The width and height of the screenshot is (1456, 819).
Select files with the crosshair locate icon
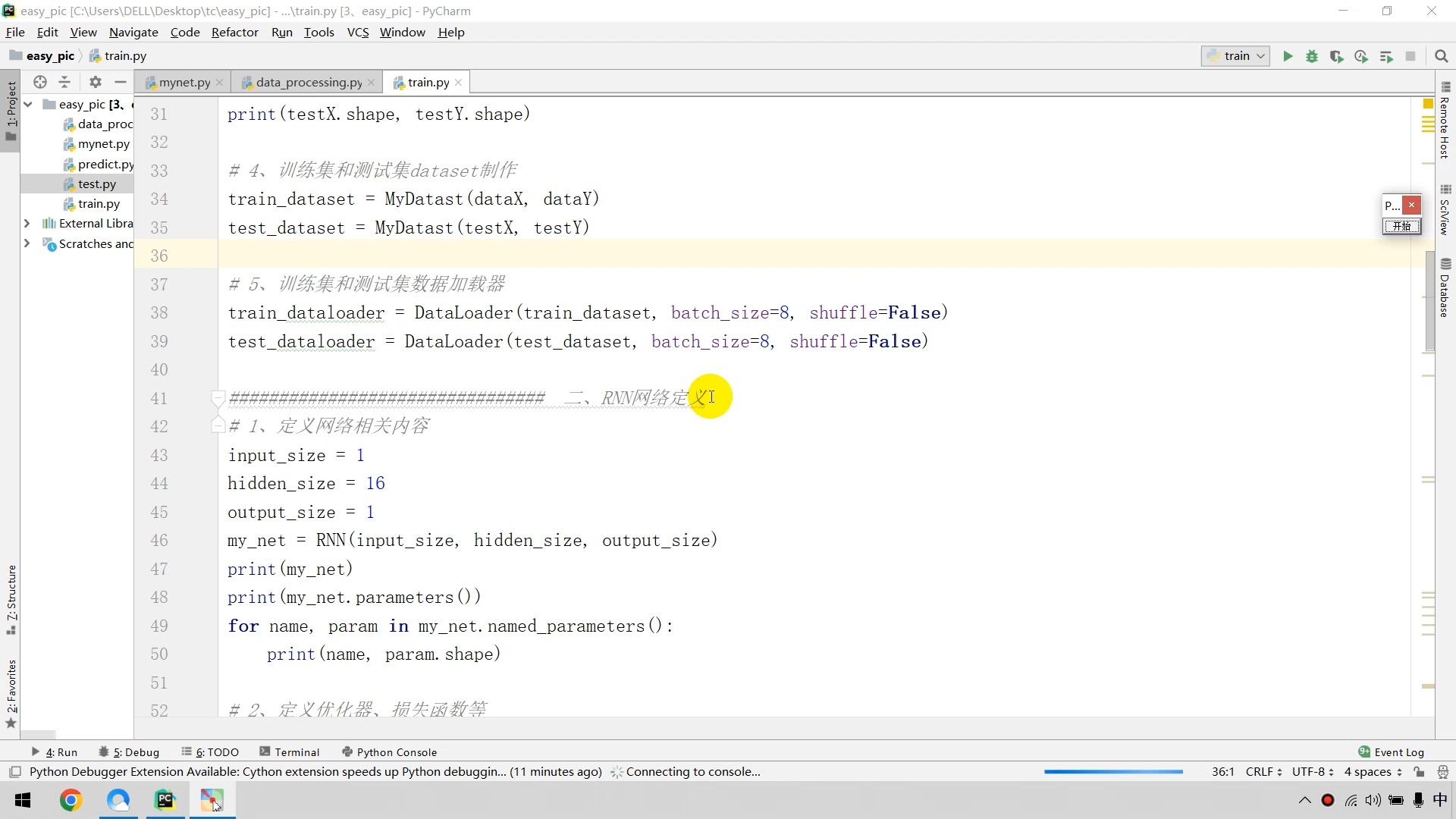click(40, 82)
